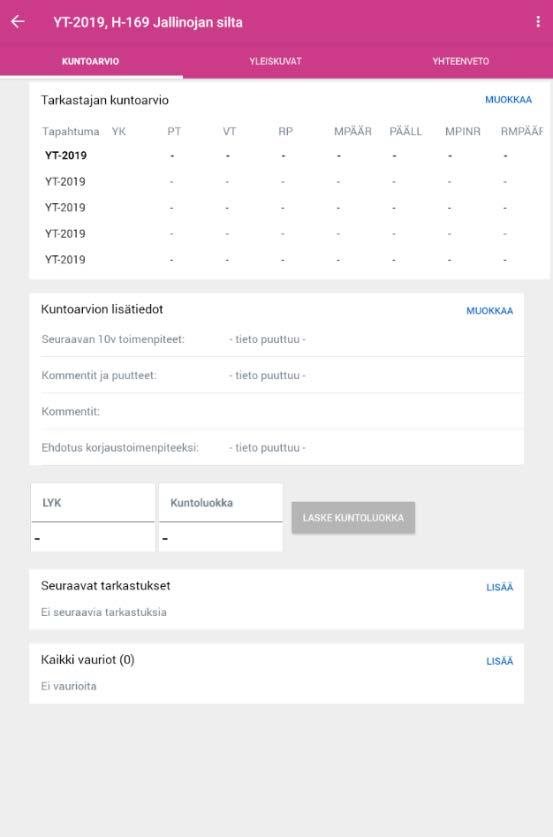Click the Ehdotus korjaustoimenpiteeksi row
Viewport: 553px width, 837px height.
[282, 448]
